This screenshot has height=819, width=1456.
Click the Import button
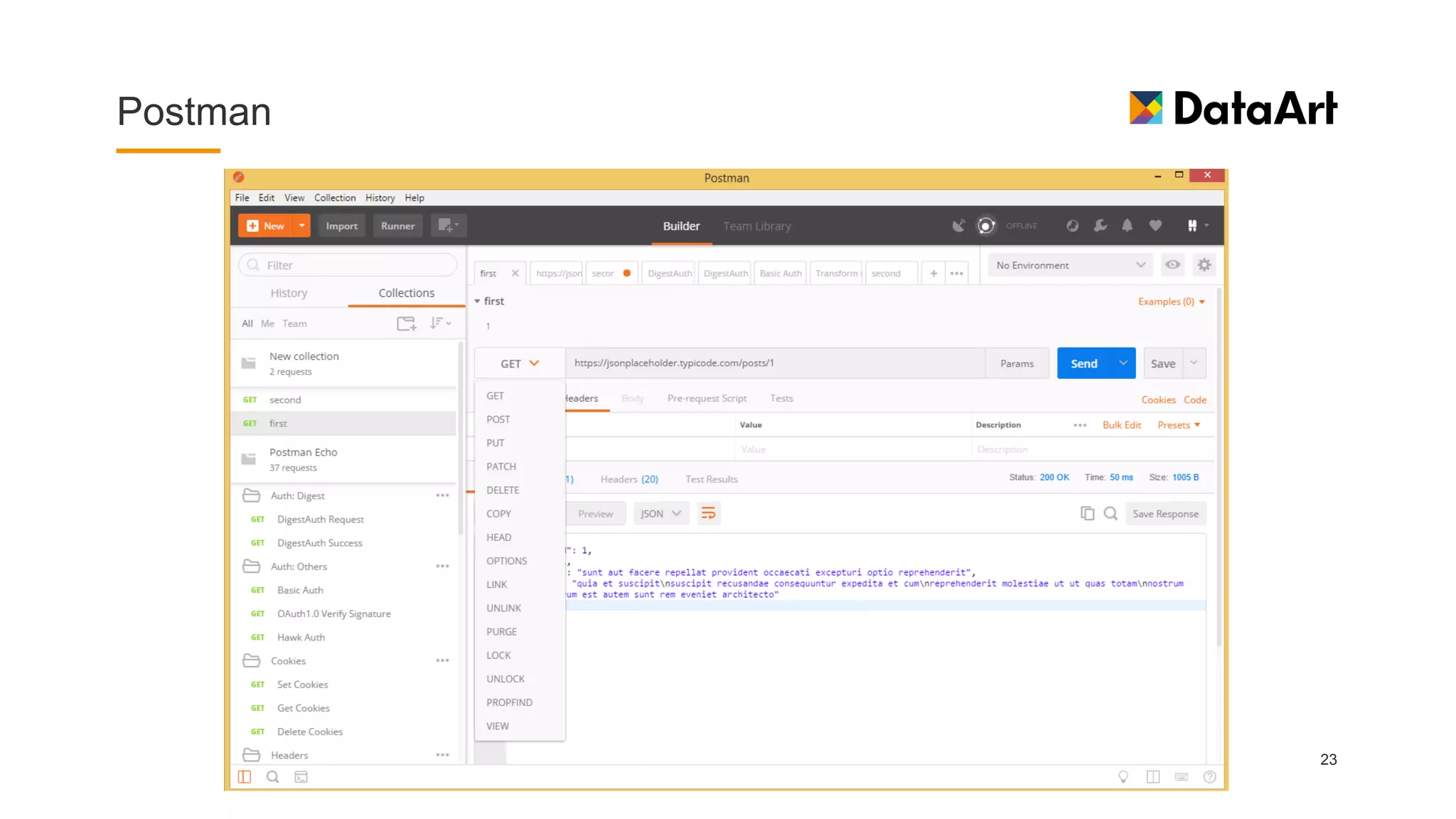(x=341, y=226)
